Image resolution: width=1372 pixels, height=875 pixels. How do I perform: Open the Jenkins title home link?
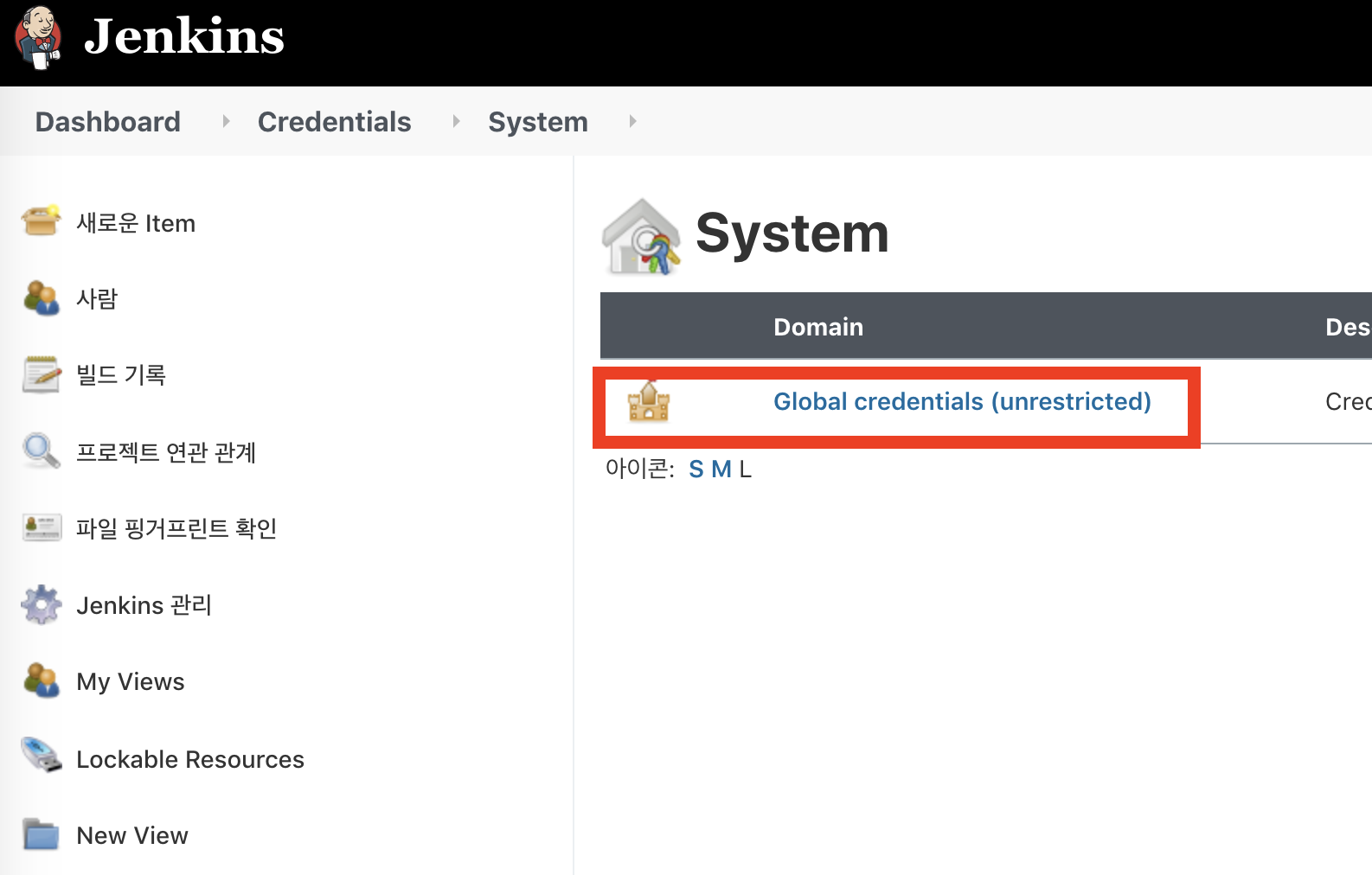pos(184,36)
